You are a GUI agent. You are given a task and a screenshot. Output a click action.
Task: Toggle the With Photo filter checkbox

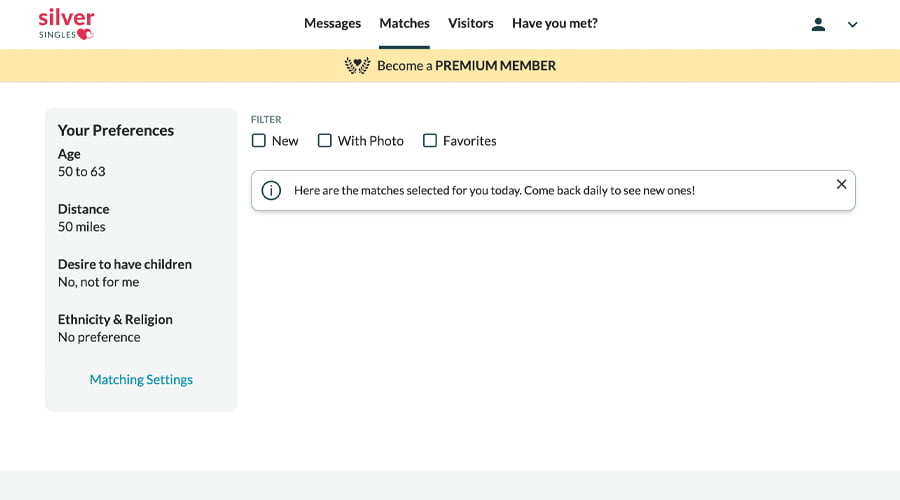pos(325,141)
